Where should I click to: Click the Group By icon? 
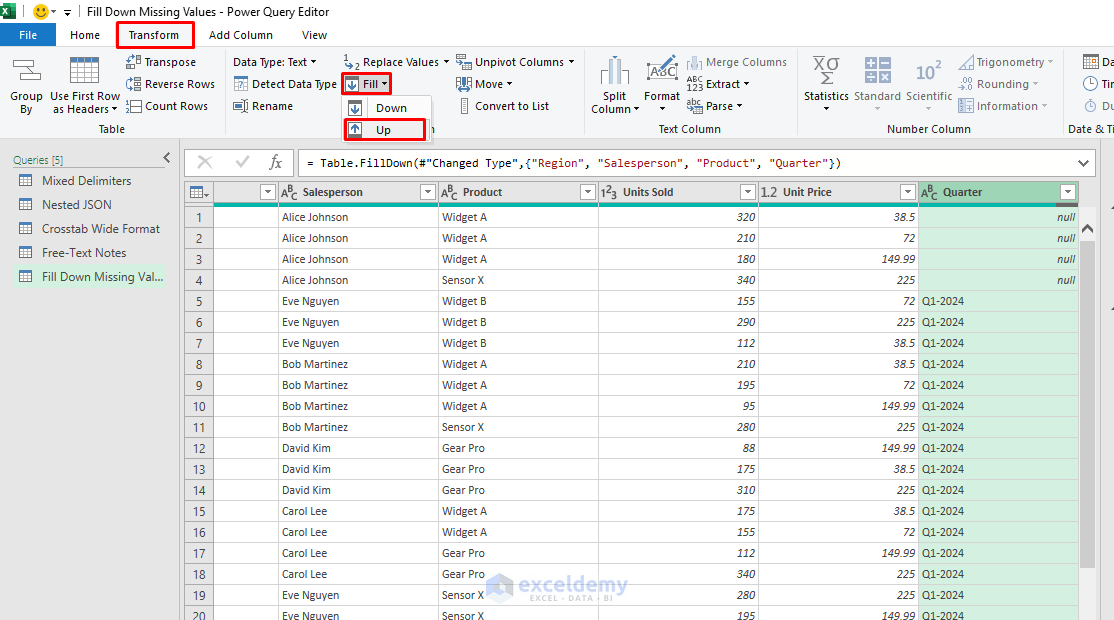tap(26, 72)
